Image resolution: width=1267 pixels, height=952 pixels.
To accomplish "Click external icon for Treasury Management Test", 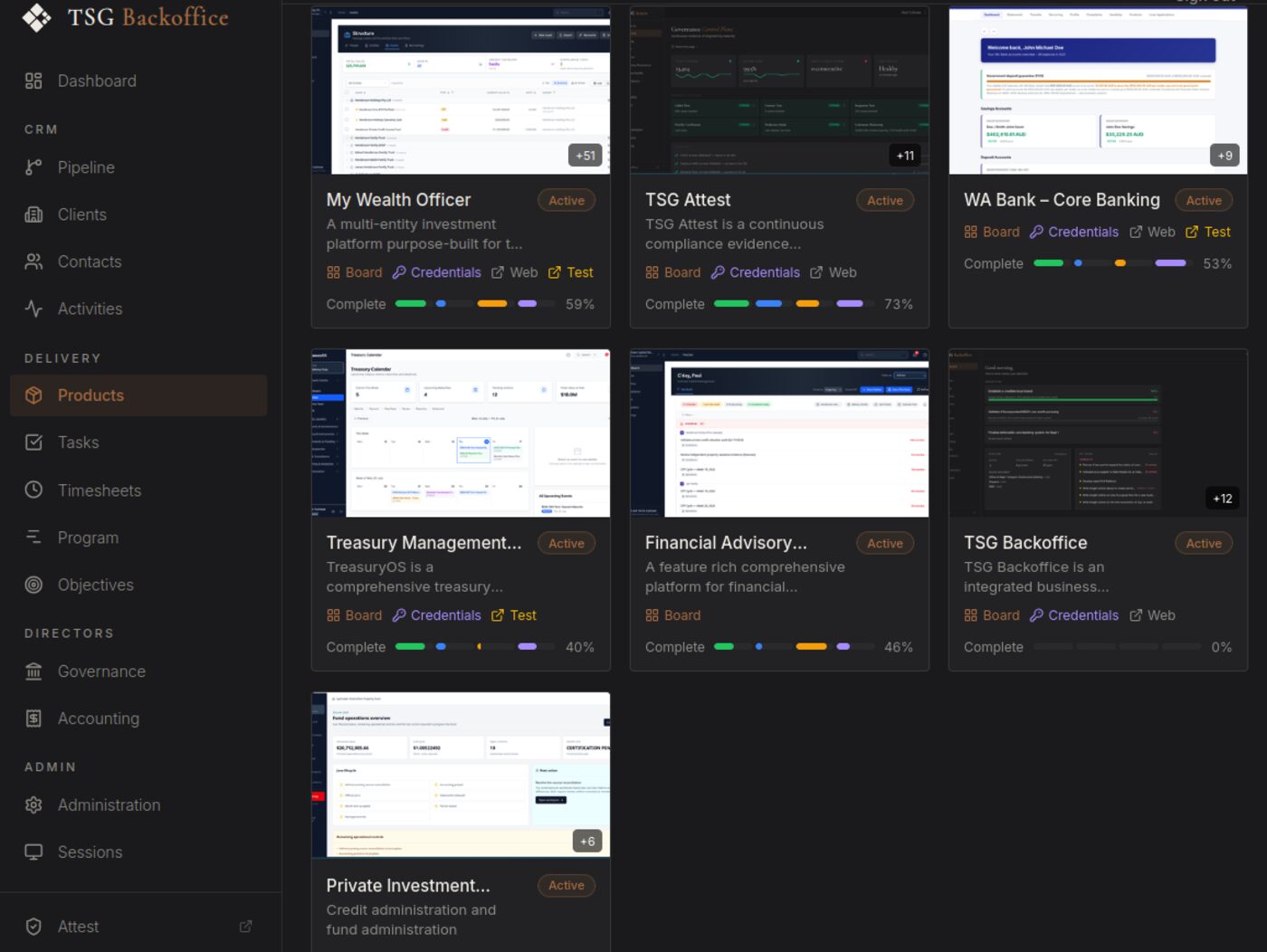I will (x=498, y=615).
